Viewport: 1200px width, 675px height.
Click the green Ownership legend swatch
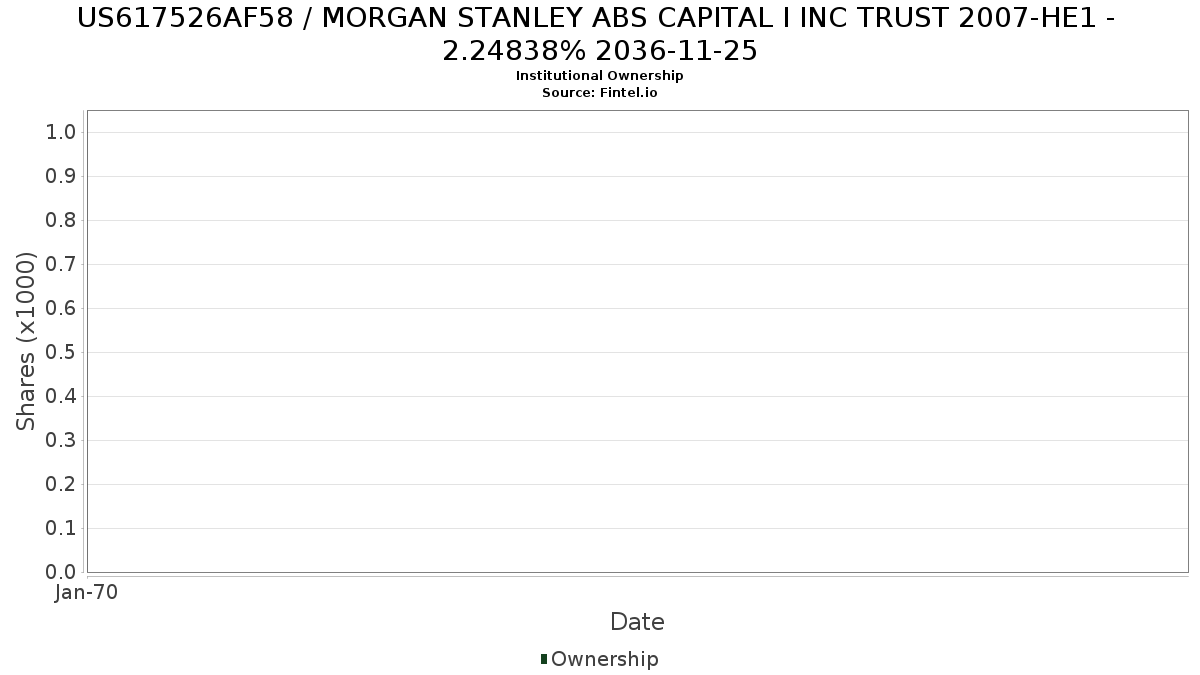544,659
